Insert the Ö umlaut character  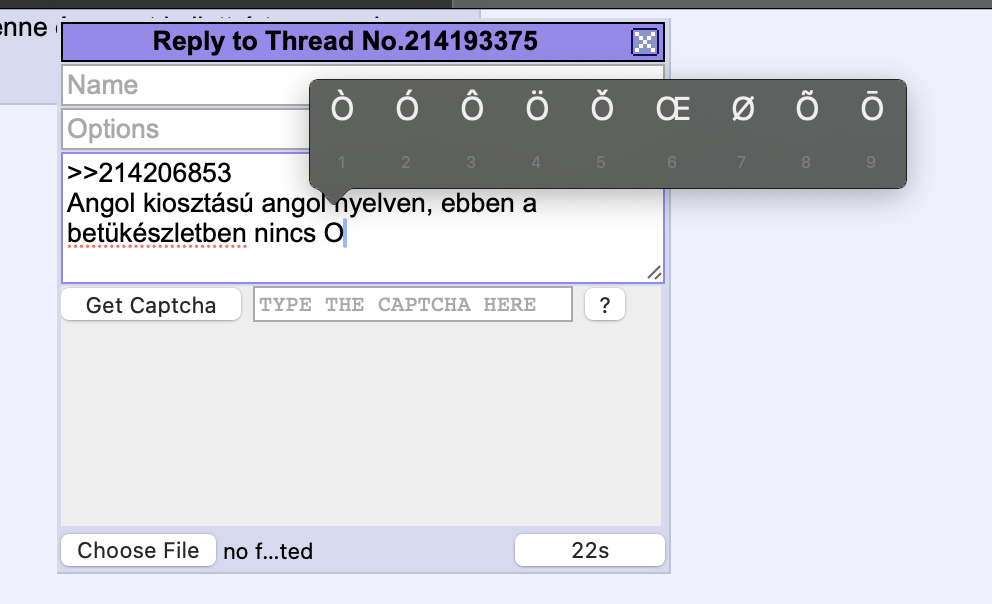click(537, 107)
